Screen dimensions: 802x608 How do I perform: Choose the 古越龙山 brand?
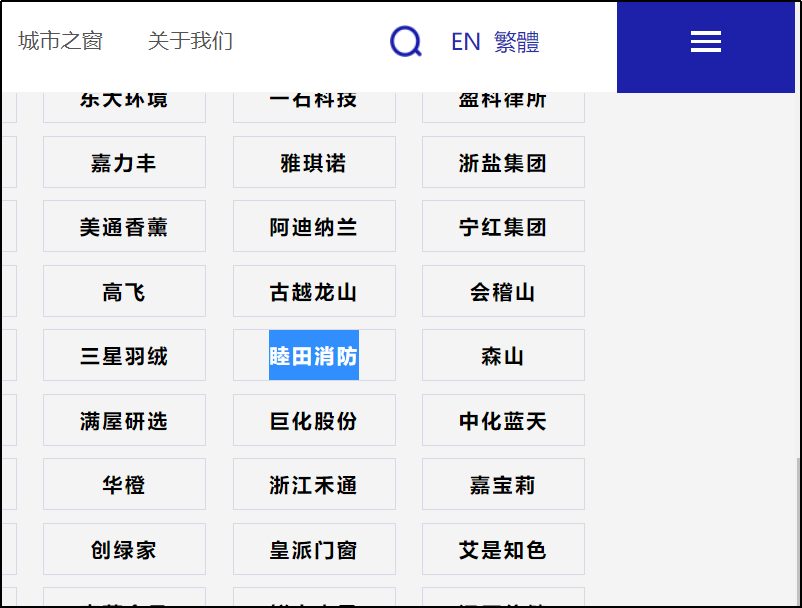pyautogui.click(x=314, y=291)
